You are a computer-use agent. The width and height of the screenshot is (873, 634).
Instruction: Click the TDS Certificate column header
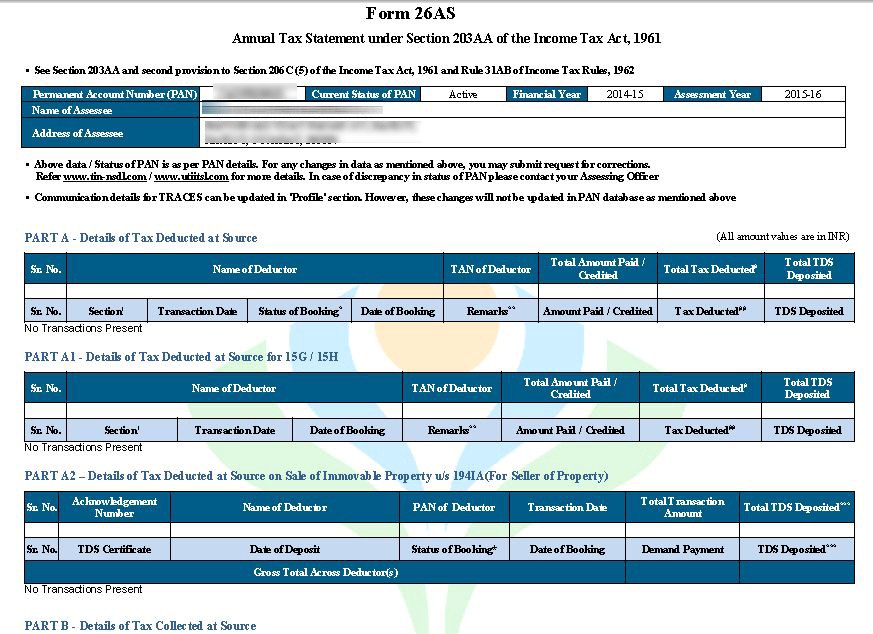pyautogui.click(x=114, y=549)
